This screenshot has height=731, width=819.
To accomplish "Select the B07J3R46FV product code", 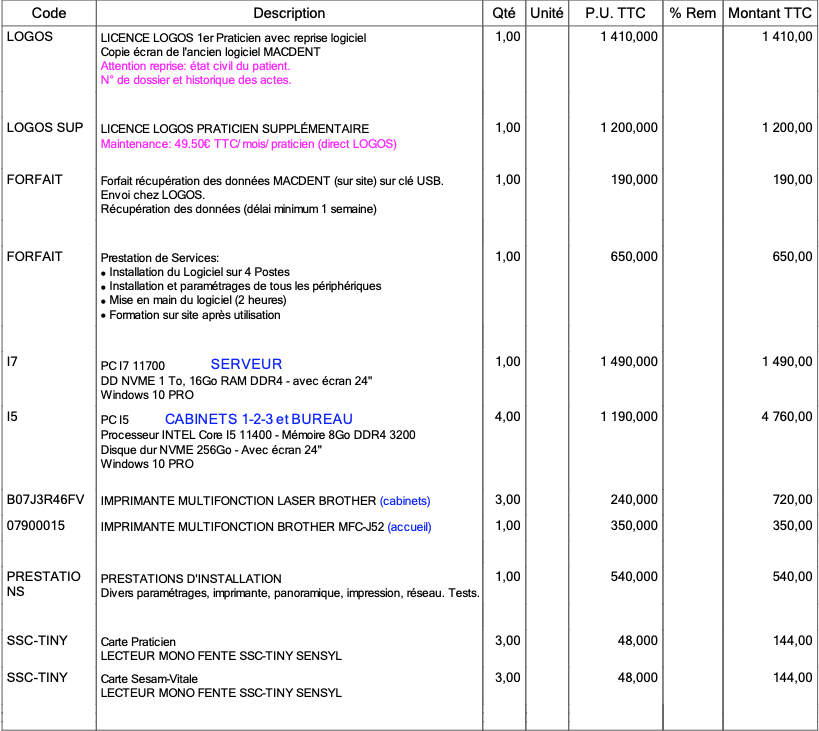I will [x=46, y=499].
